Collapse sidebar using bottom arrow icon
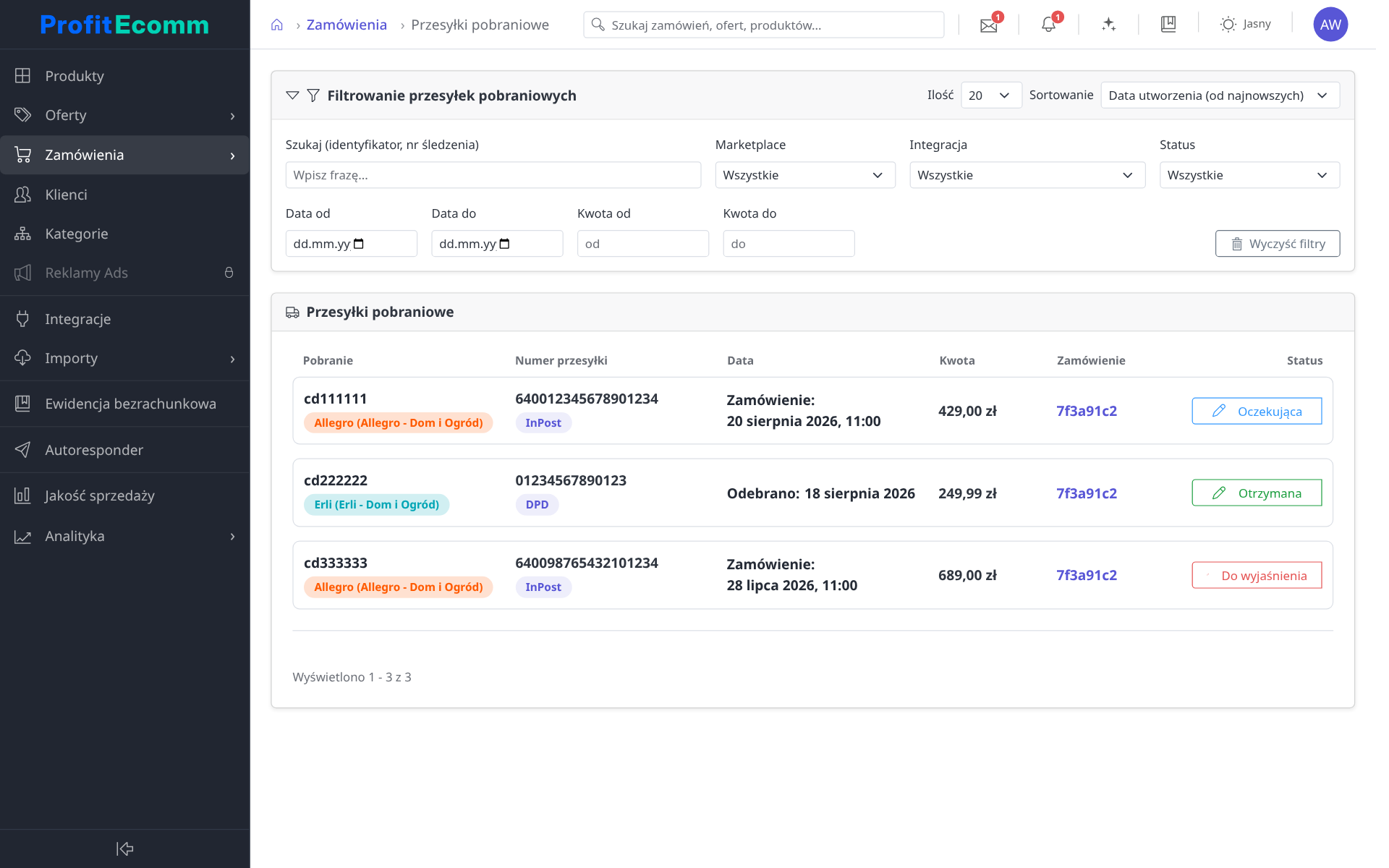Viewport: 1389px width, 868px height. point(124,848)
